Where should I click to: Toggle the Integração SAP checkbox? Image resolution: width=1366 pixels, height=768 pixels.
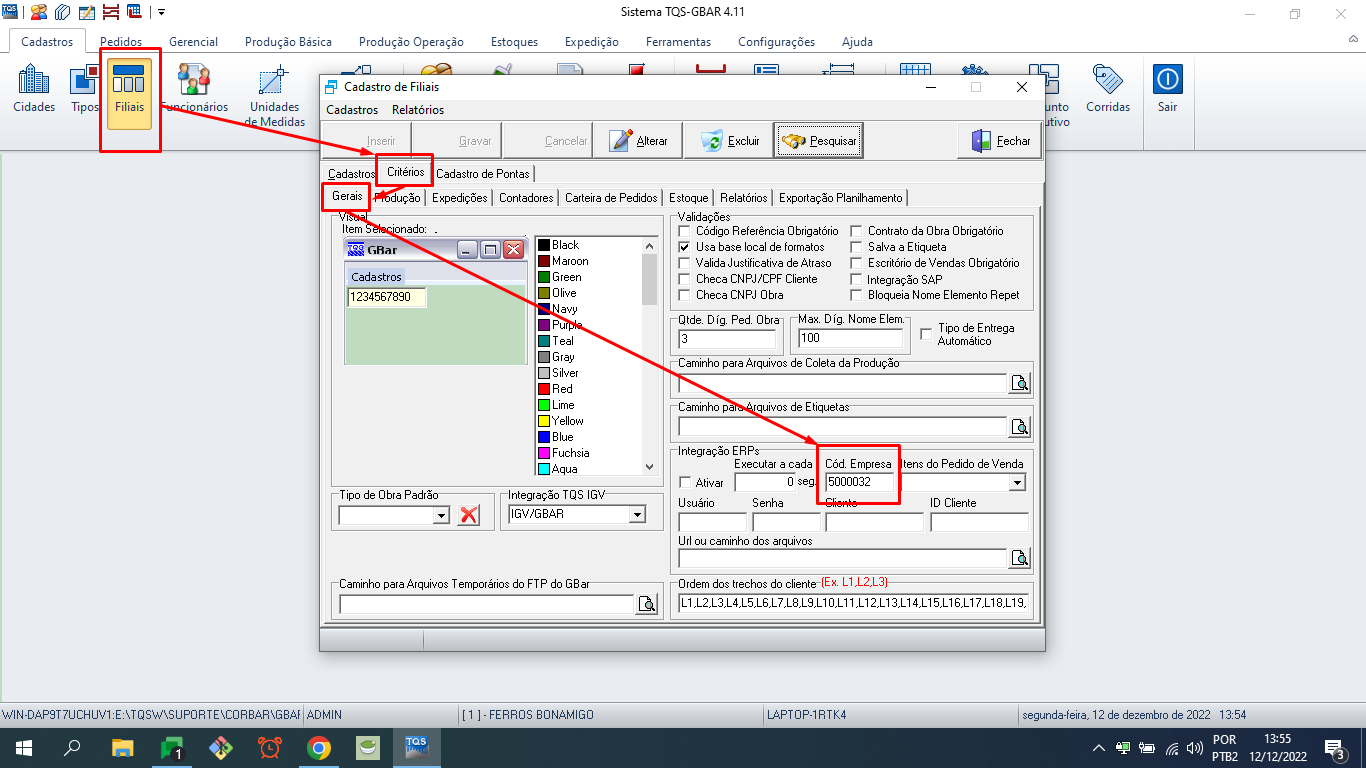click(x=857, y=279)
